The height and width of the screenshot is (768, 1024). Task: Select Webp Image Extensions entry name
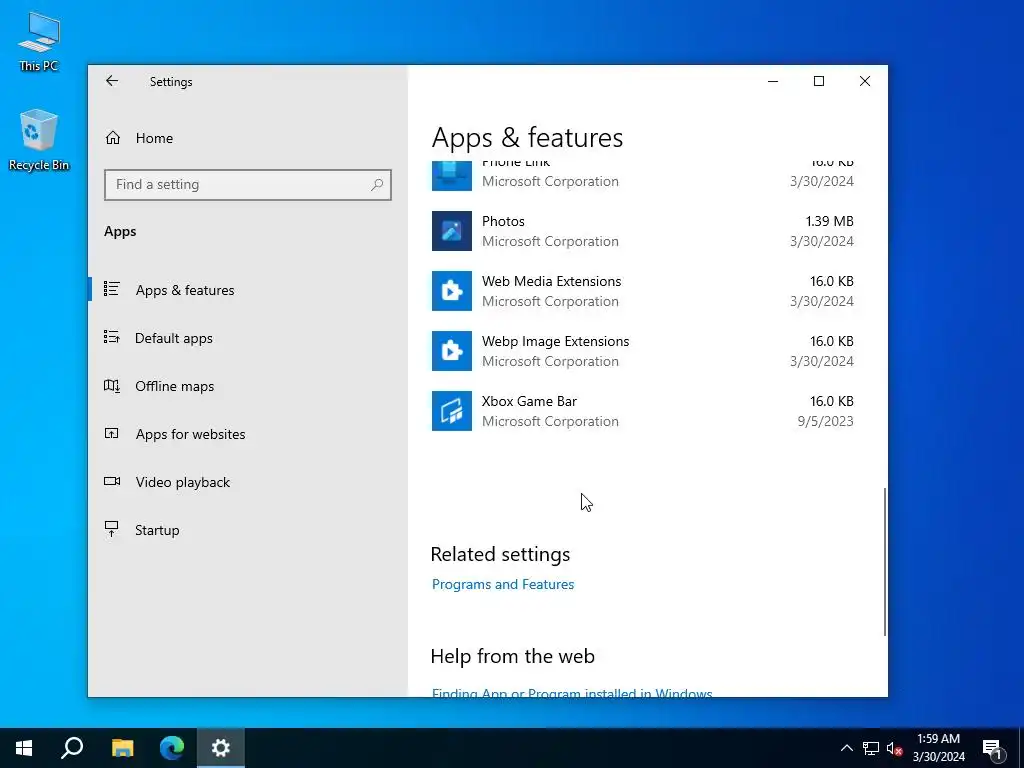(556, 342)
